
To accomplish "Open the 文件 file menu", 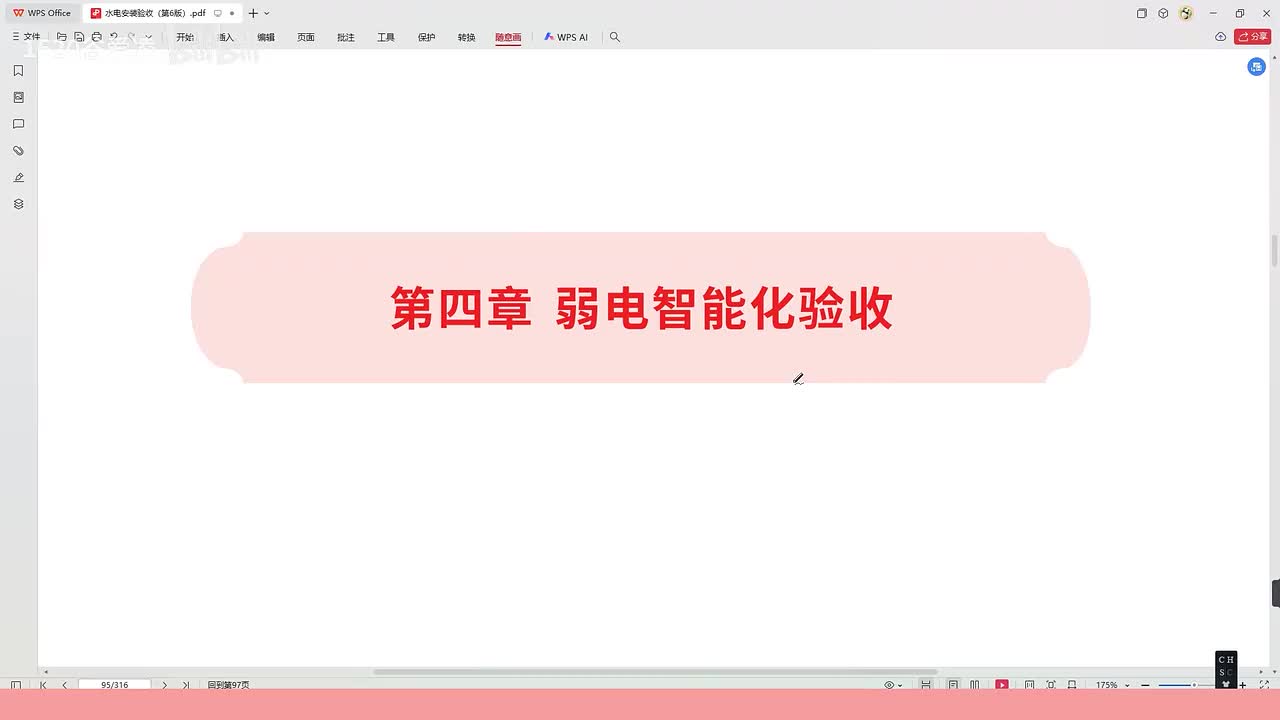I will tap(26, 37).
